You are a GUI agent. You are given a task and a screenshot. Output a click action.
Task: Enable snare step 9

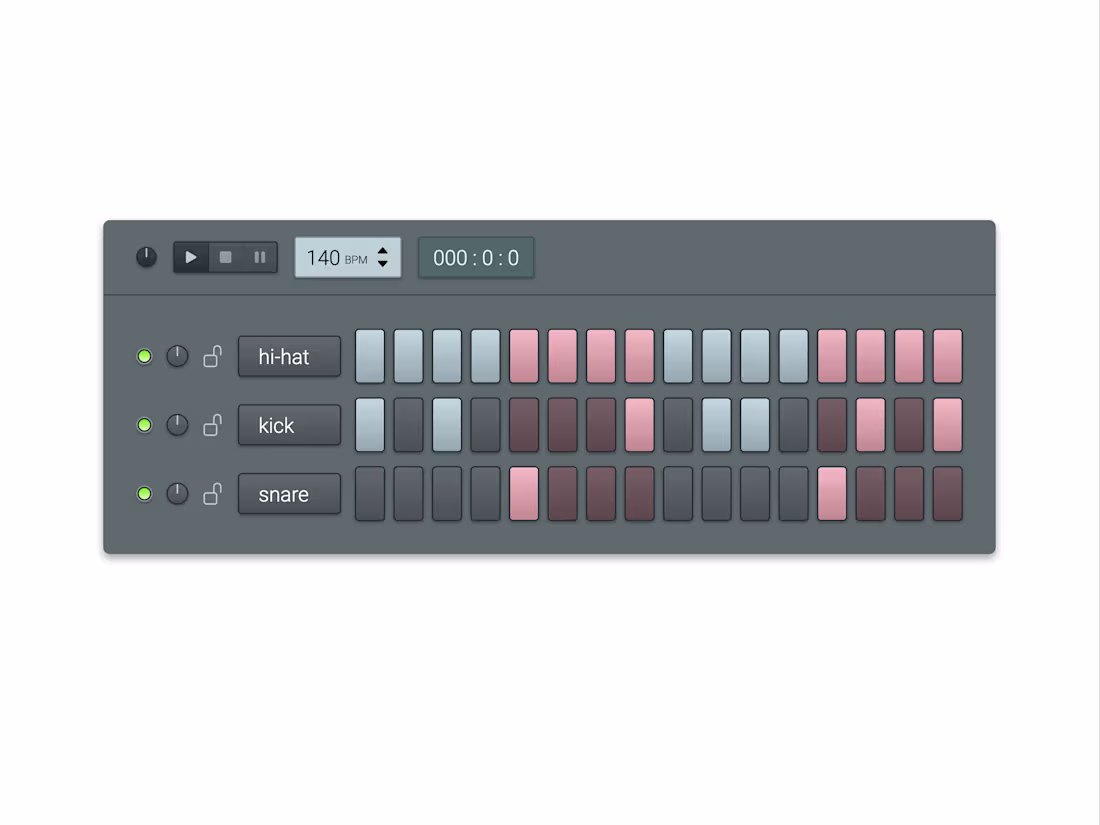click(678, 494)
